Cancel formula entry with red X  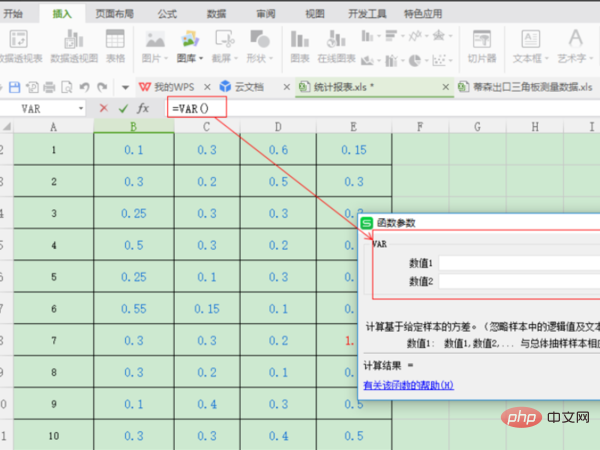103,108
